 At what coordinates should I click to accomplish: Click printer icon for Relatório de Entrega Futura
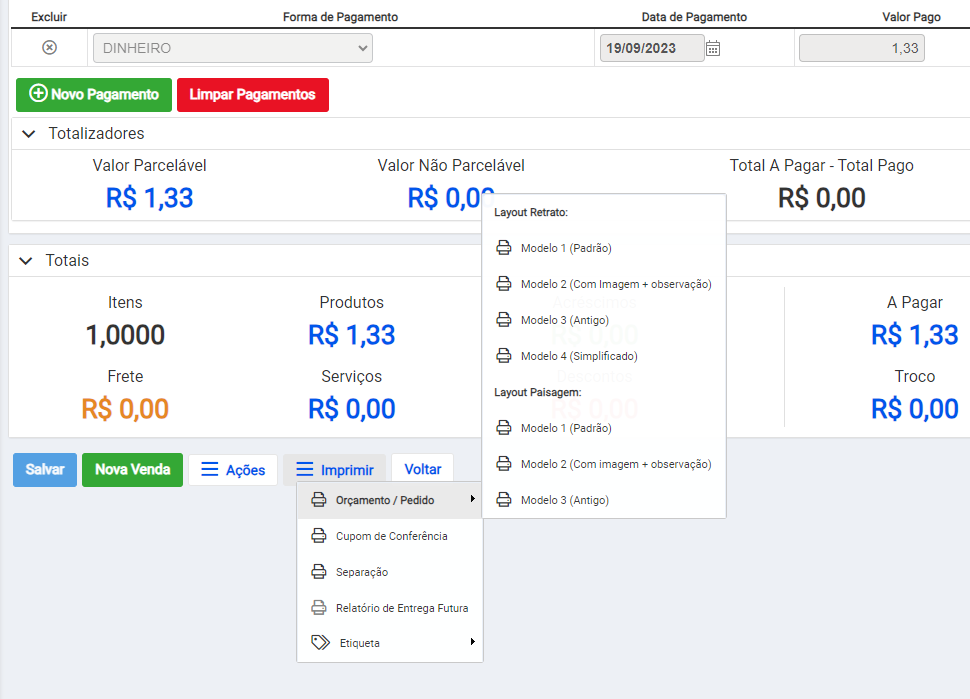pyautogui.click(x=319, y=608)
